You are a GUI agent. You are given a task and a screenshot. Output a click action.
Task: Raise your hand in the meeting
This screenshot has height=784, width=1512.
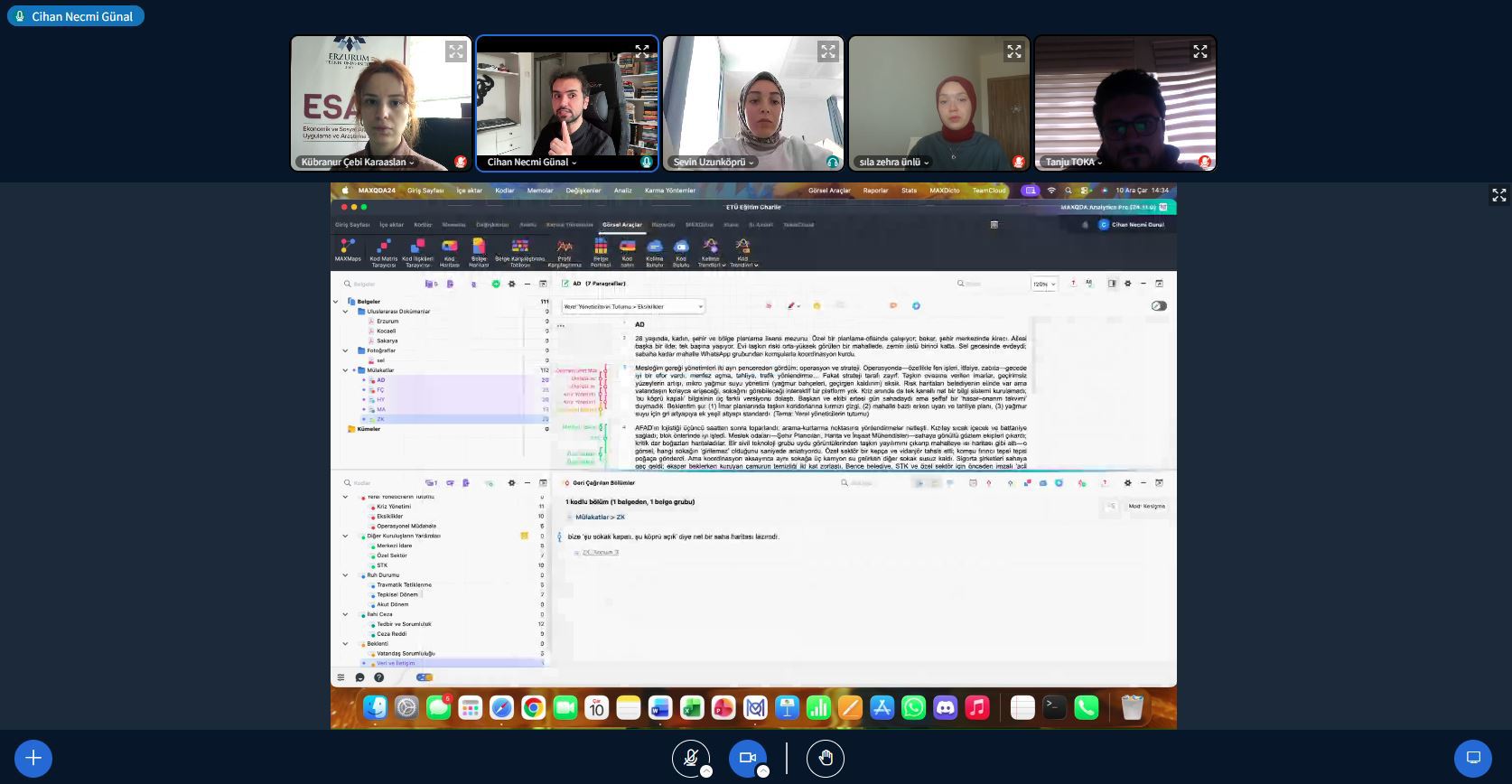[x=825, y=758]
